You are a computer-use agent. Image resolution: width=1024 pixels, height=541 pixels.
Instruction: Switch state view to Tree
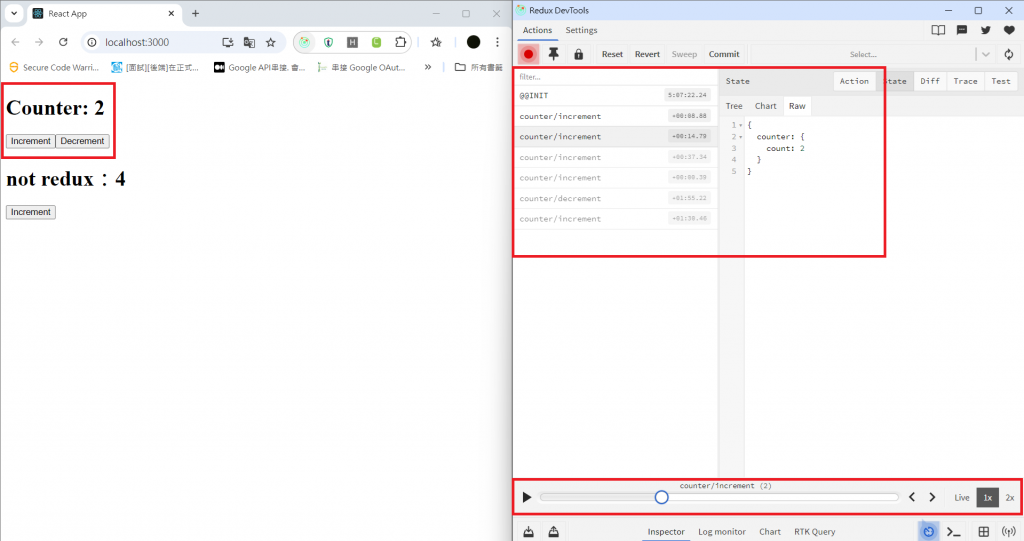click(734, 106)
